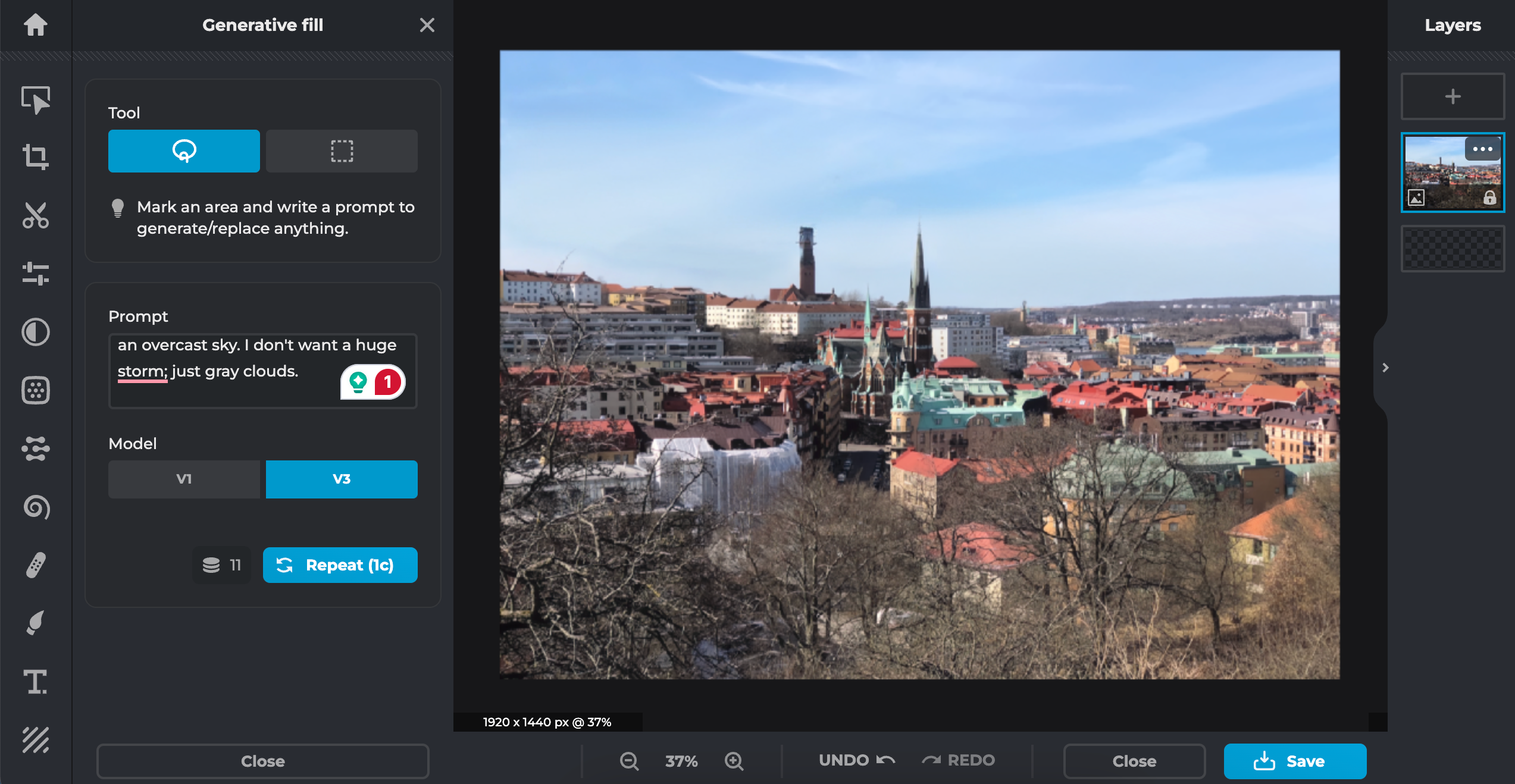Image resolution: width=1515 pixels, height=784 pixels.
Task: Use the Retouch band-aid tool
Action: pos(35,565)
